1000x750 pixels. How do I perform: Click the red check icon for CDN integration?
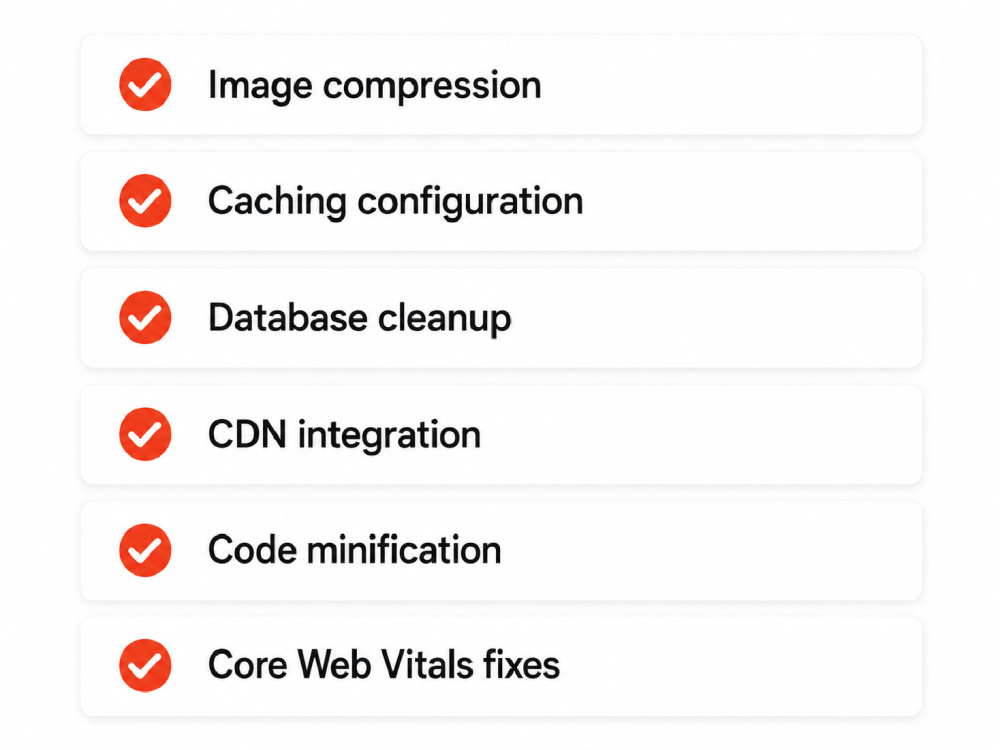pos(145,434)
